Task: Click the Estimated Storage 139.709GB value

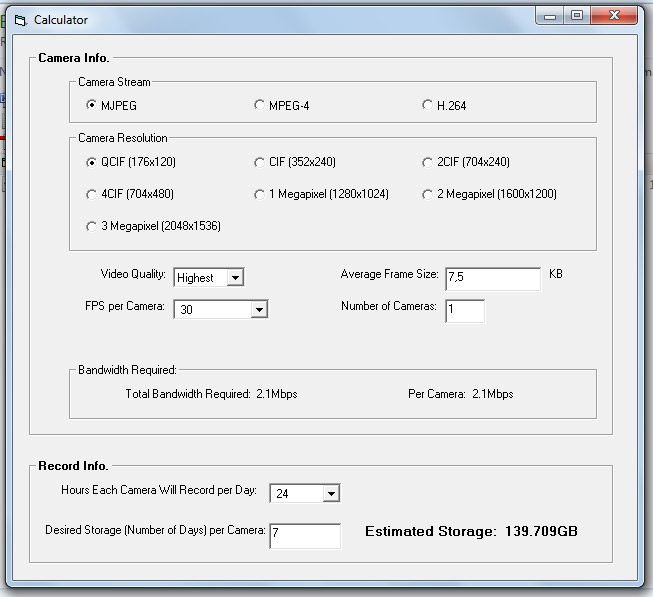Action: click(541, 531)
